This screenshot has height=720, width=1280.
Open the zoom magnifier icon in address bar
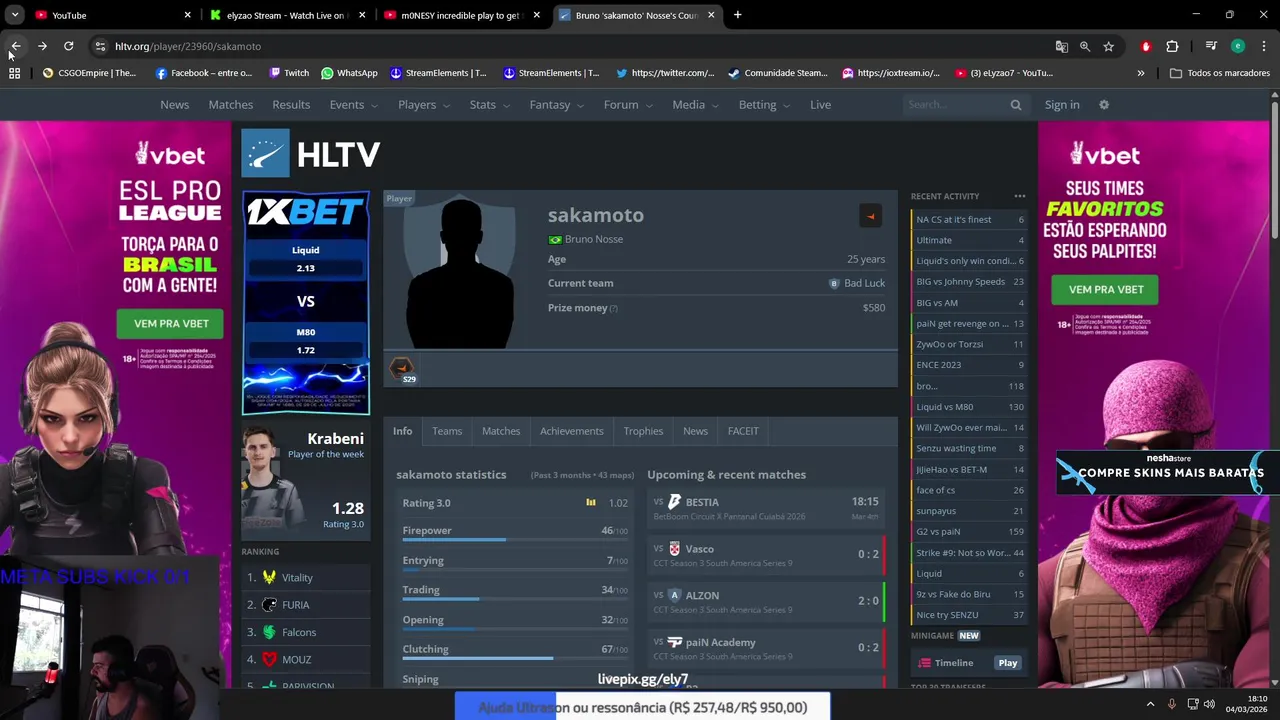click(1085, 46)
